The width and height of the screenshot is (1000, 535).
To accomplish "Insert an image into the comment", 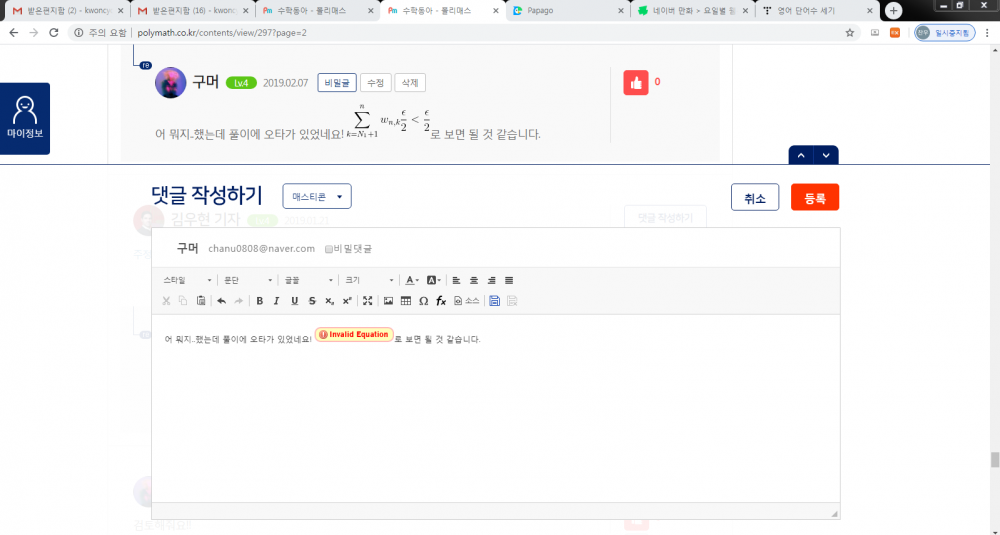I will (x=388, y=301).
